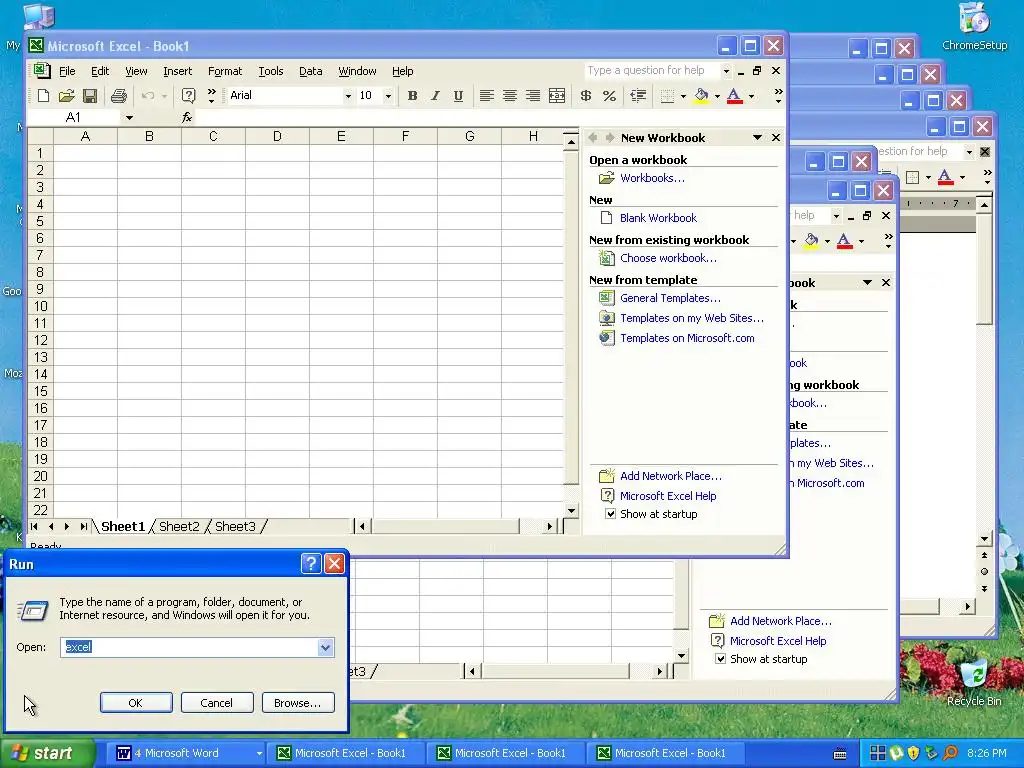This screenshot has height=768, width=1024.
Task: Click the search magnifier tray icon
Action: click(x=950, y=753)
